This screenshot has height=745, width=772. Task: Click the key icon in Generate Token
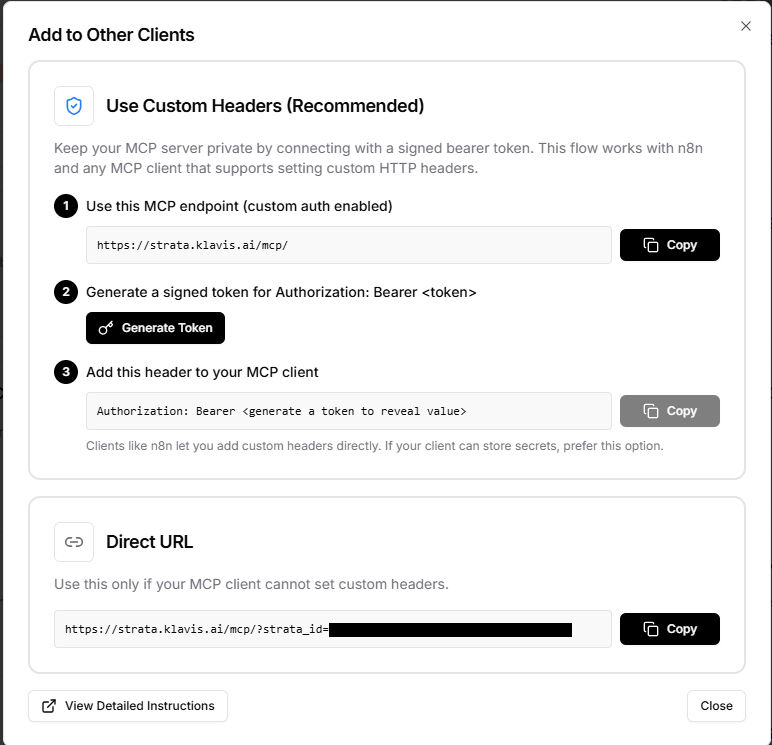pyautogui.click(x=106, y=328)
